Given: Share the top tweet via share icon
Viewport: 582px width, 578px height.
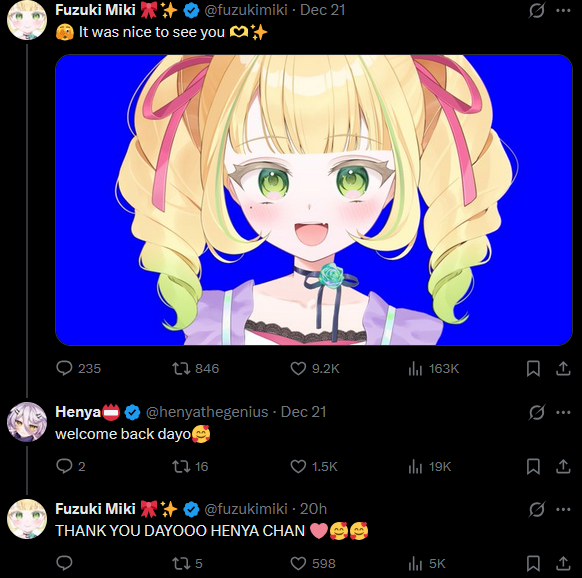Looking at the screenshot, I should click(563, 369).
